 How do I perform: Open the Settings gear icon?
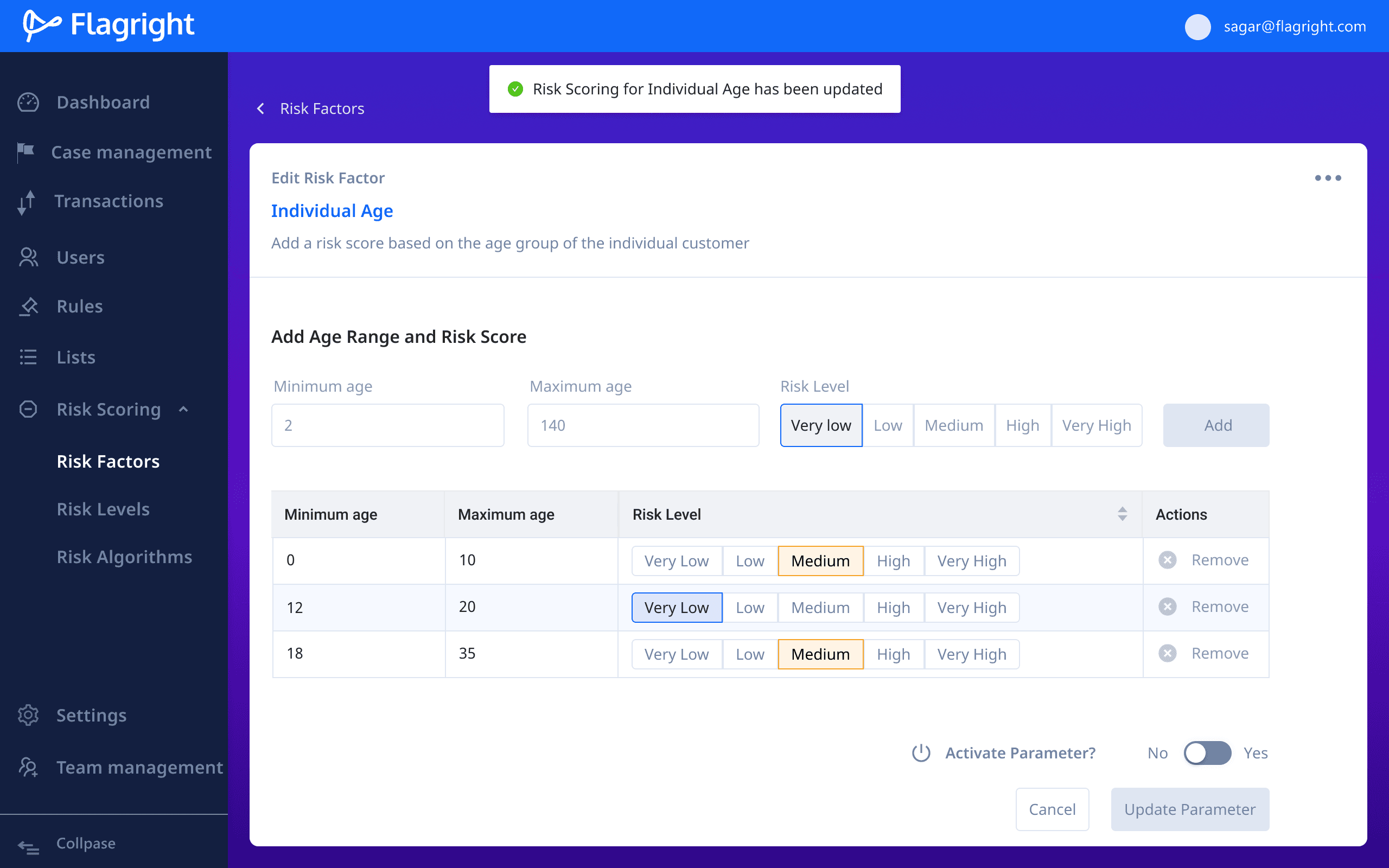[28, 716]
